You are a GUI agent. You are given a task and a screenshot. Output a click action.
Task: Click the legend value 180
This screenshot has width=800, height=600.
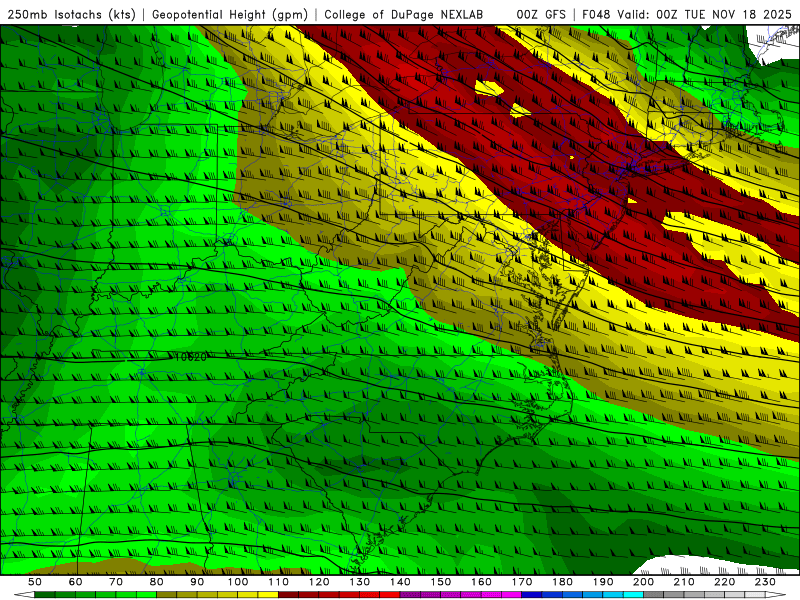pyautogui.click(x=562, y=582)
